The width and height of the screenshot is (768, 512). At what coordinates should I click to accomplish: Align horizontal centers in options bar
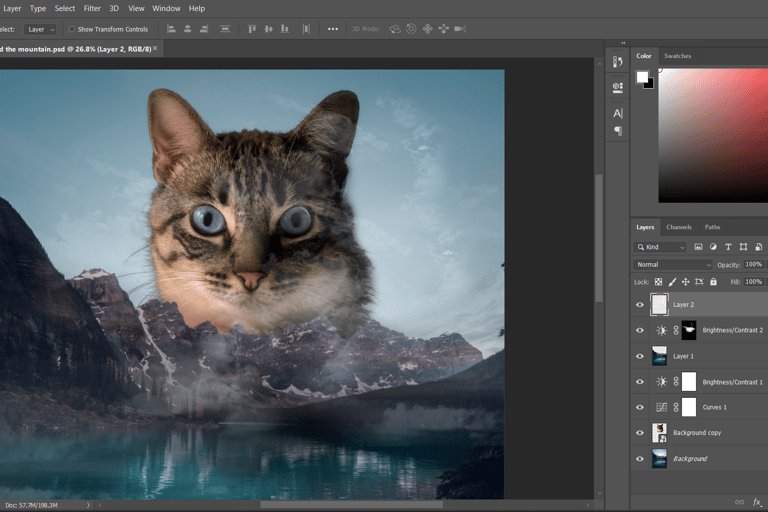click(188, 29)
